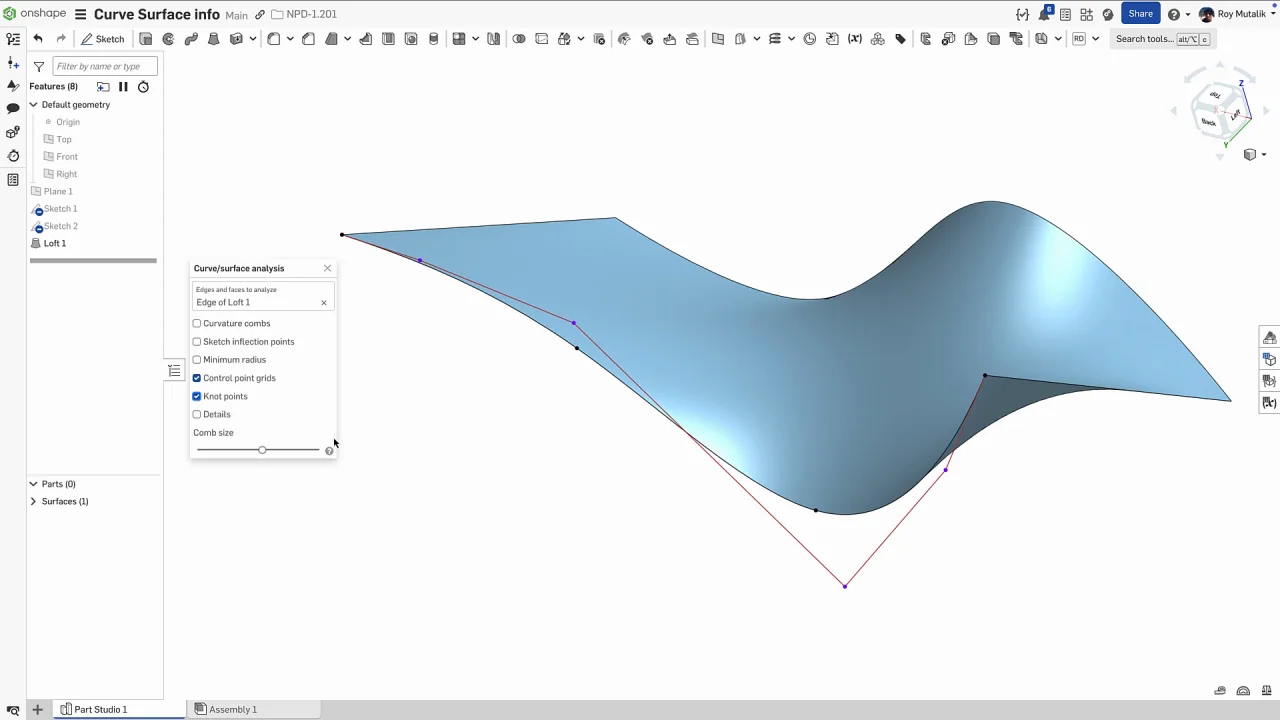Click the blue Share button
Image resolution: width=1280 pixels, height=720 pixels.
1140,14
